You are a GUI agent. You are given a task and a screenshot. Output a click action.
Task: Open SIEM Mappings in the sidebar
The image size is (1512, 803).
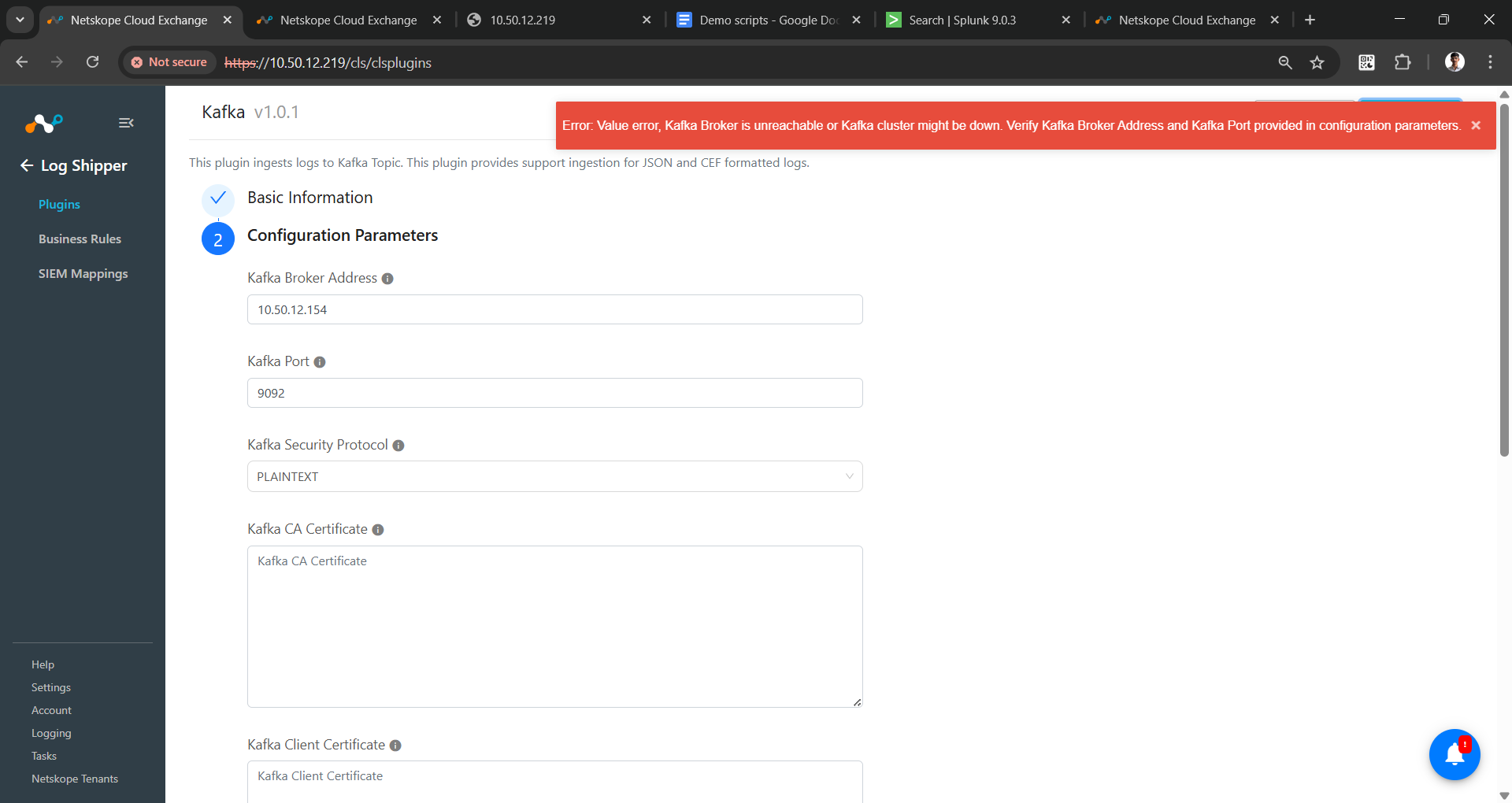point(83,274)
